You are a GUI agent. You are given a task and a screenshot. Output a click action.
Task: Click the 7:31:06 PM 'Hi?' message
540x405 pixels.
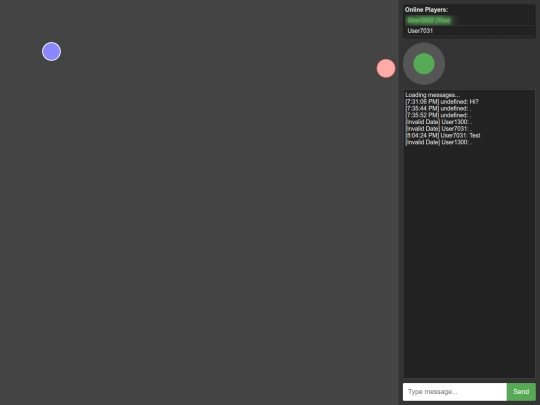coord(442,102)
